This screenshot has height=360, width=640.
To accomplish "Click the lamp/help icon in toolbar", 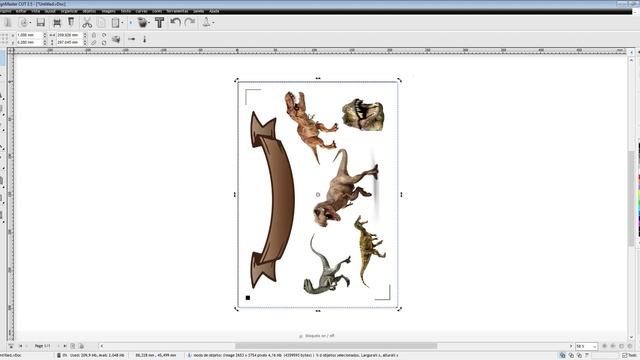I will tap(207, 22).
